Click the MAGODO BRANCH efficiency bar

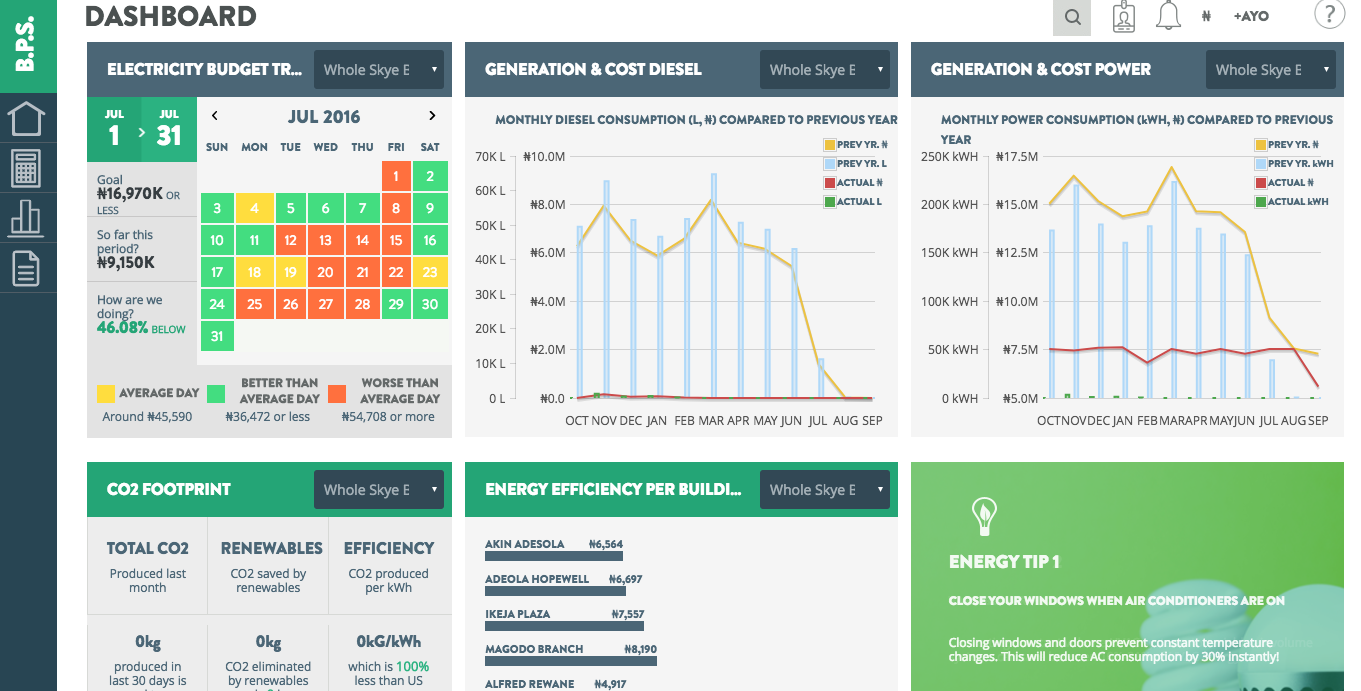coord(571,661)
